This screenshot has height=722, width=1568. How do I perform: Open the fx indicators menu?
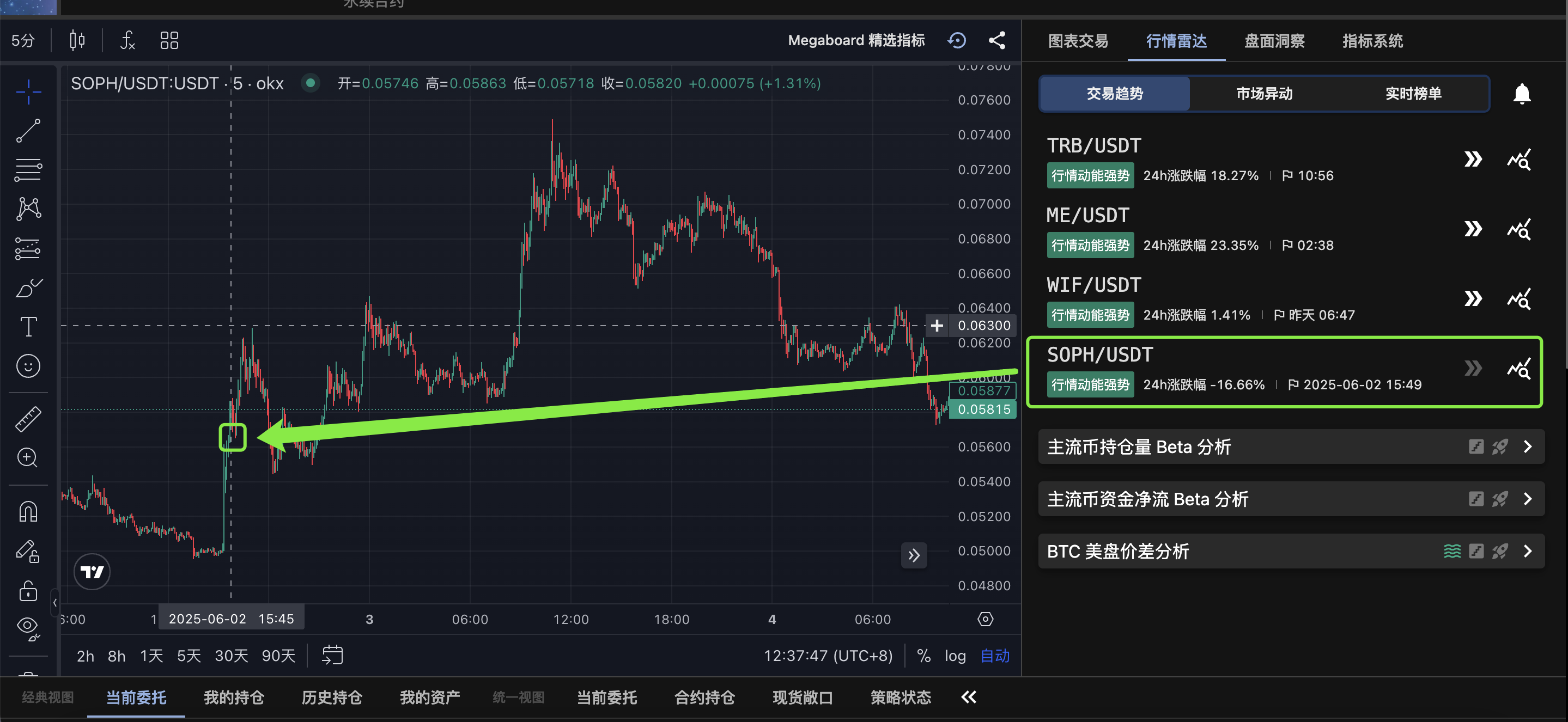tap(127, 41)
